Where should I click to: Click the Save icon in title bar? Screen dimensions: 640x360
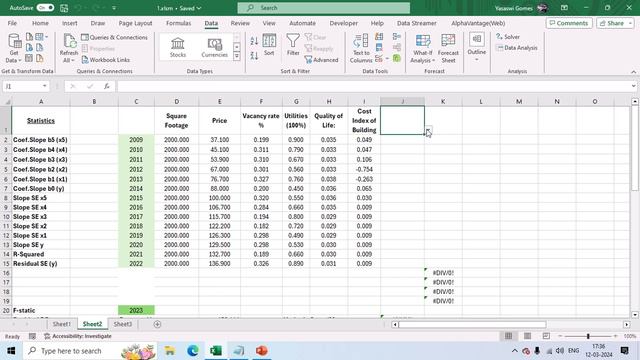click(x=64, y=8)
